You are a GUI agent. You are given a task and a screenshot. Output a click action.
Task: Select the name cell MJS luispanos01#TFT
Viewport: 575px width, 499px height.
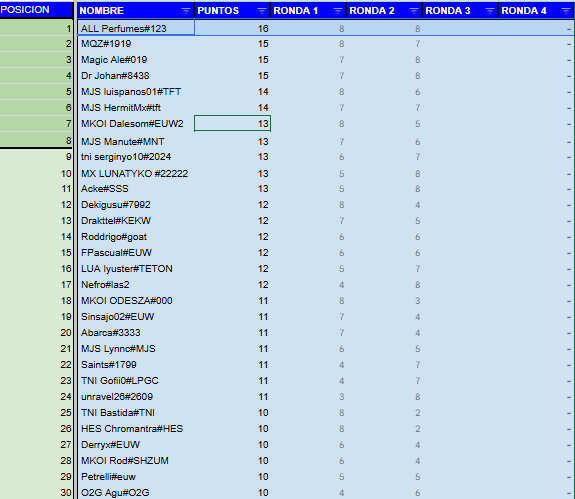[136, 92]
